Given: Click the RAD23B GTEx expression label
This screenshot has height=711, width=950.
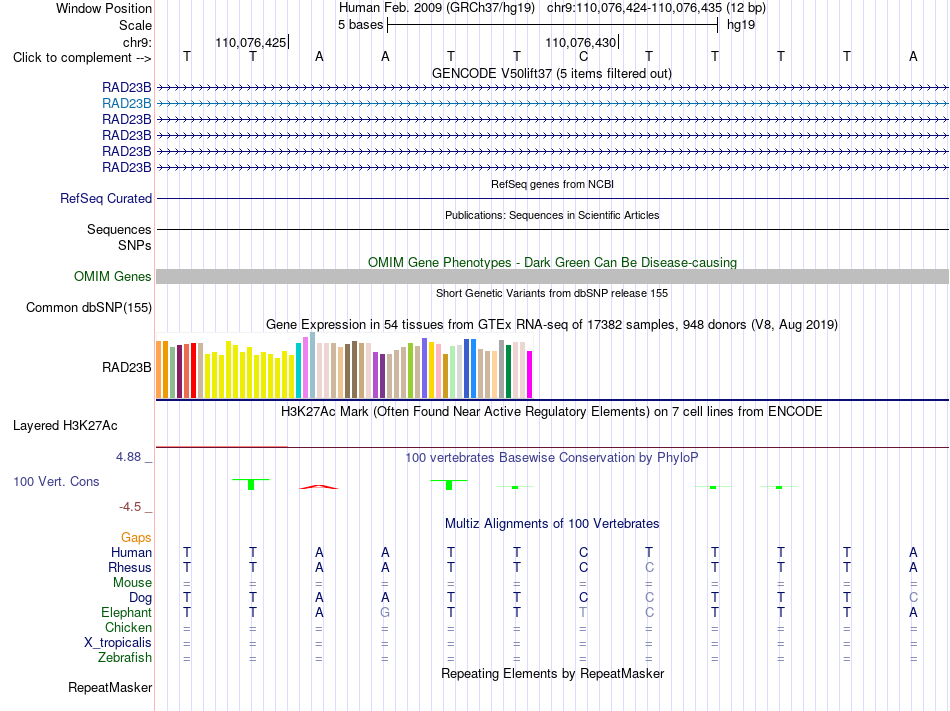Looking at the screenshot, I should click(126, 368).
